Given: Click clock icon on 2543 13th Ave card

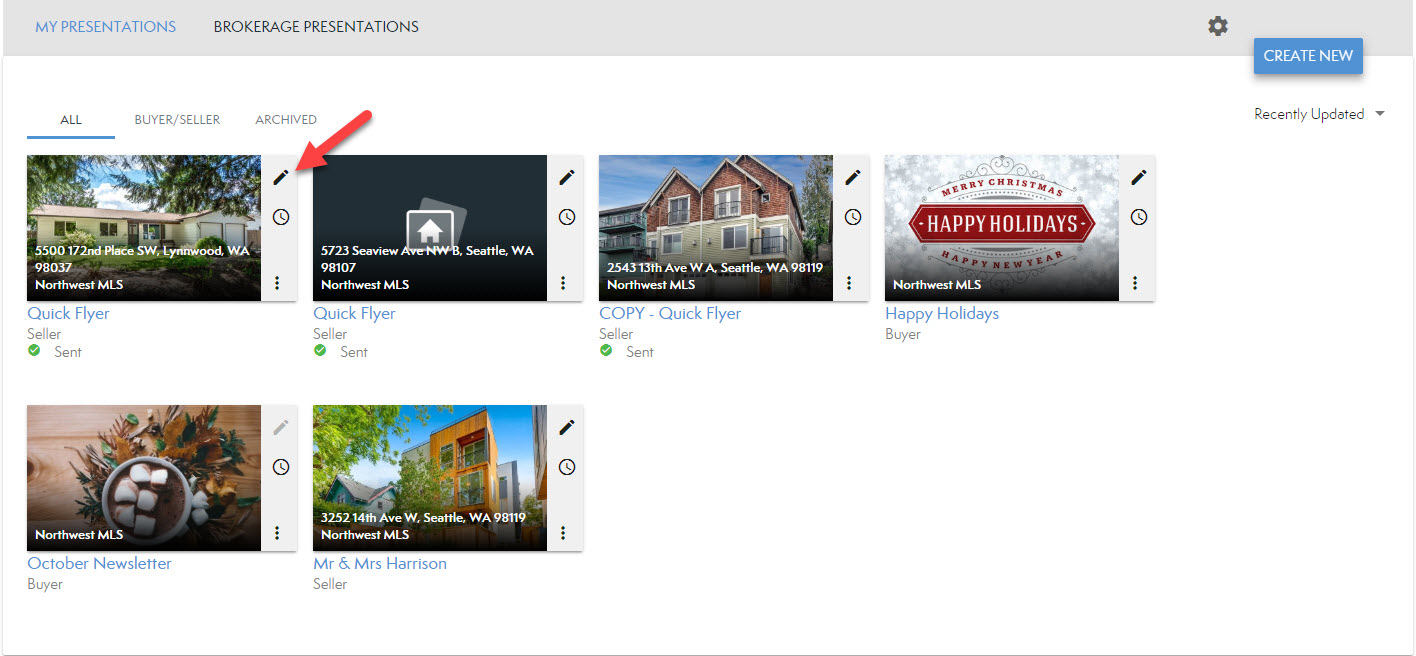Looking at the screenshot, I should pyautogui.click(x=853, y=217).
